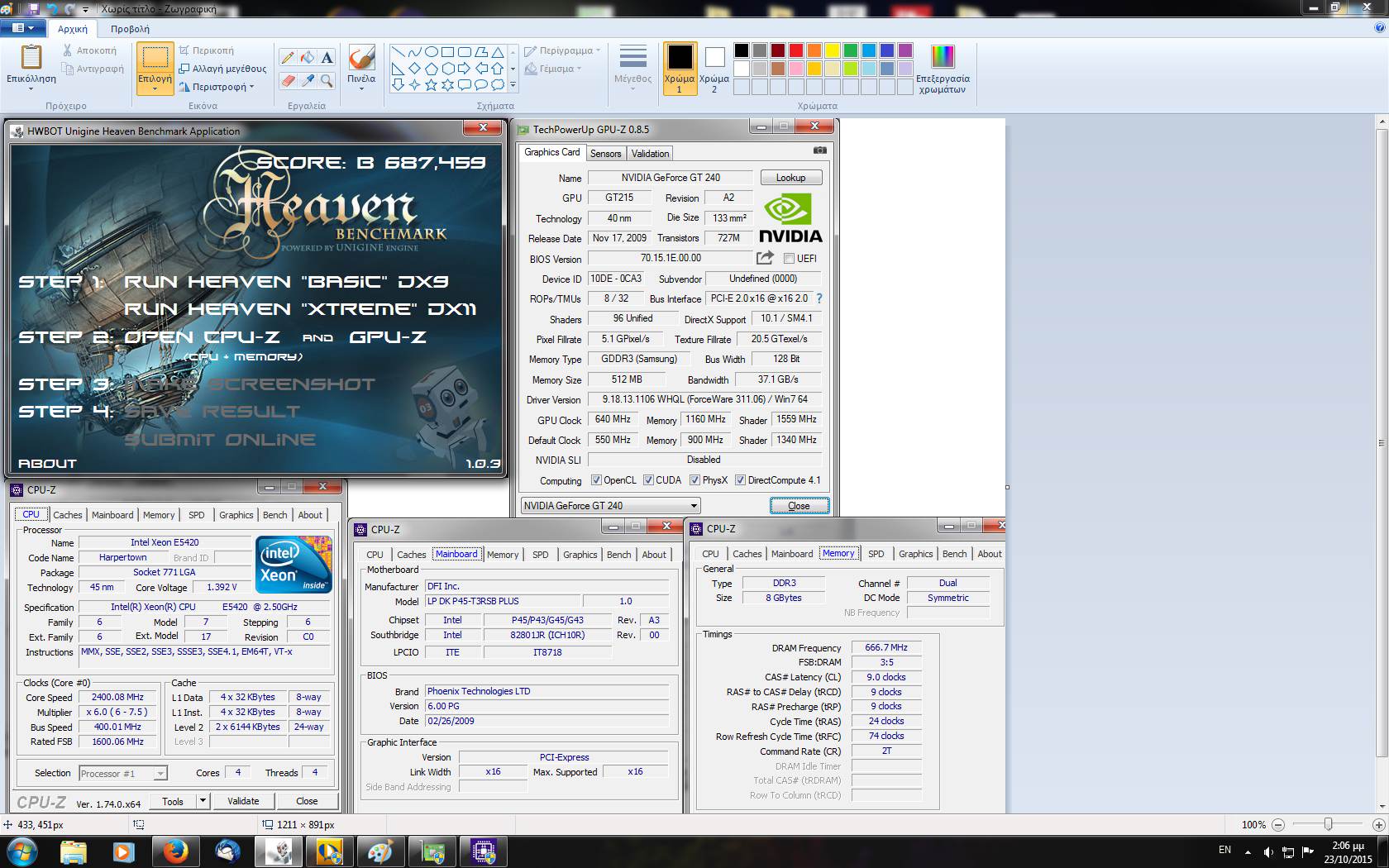Viewport: 1389px width, 868px height.
Task: Open the Caches tab in CPU-Z processor window
Action: click(68, 515)
